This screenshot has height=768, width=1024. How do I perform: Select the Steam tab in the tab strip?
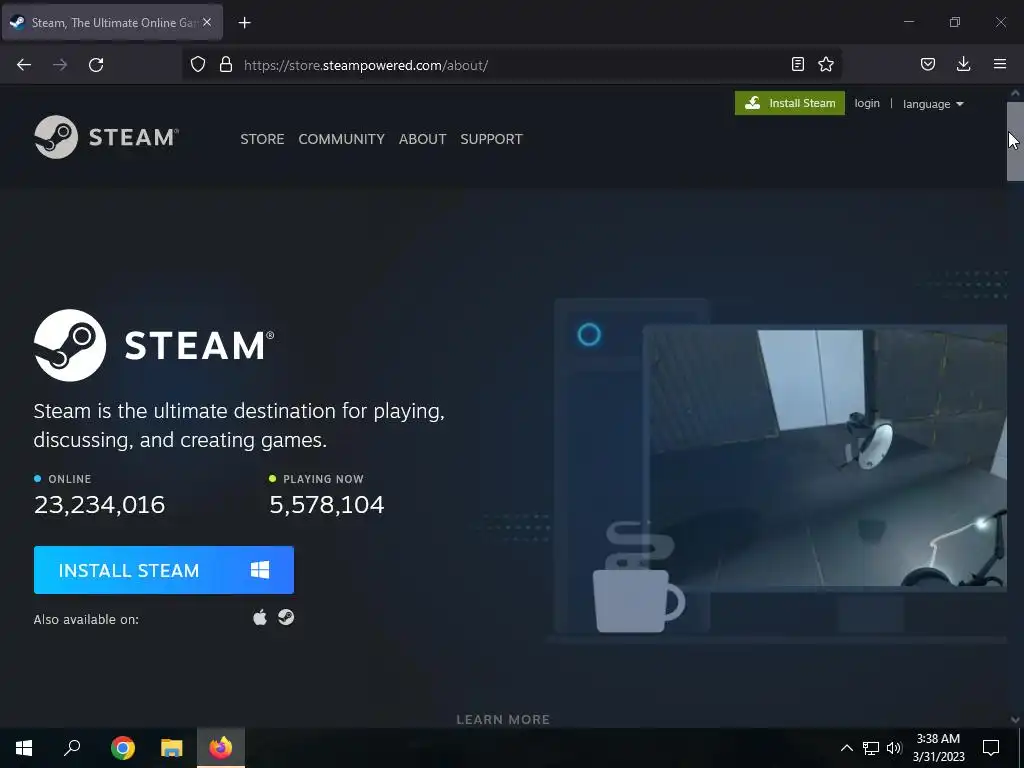tap(112, 23)
